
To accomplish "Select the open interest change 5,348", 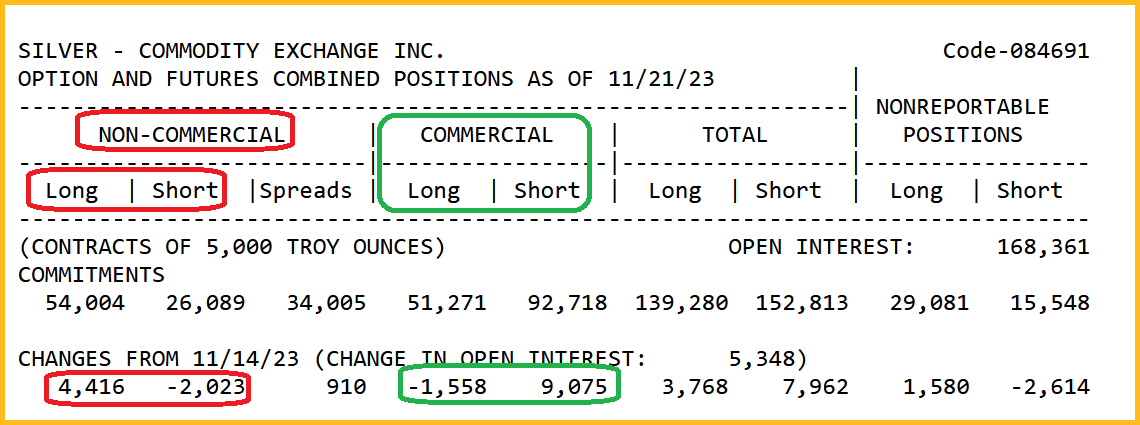I will click(x=769, y=359).
